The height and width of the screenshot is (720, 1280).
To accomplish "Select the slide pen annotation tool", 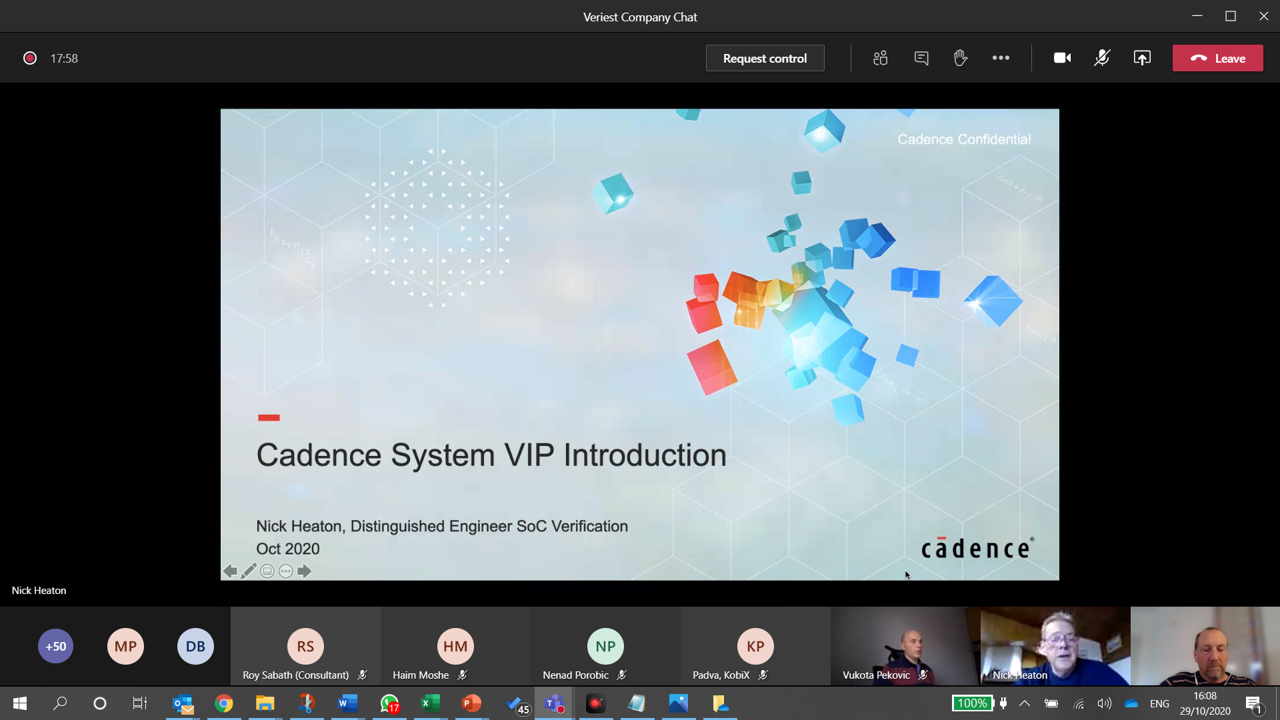I will [249, 571].
